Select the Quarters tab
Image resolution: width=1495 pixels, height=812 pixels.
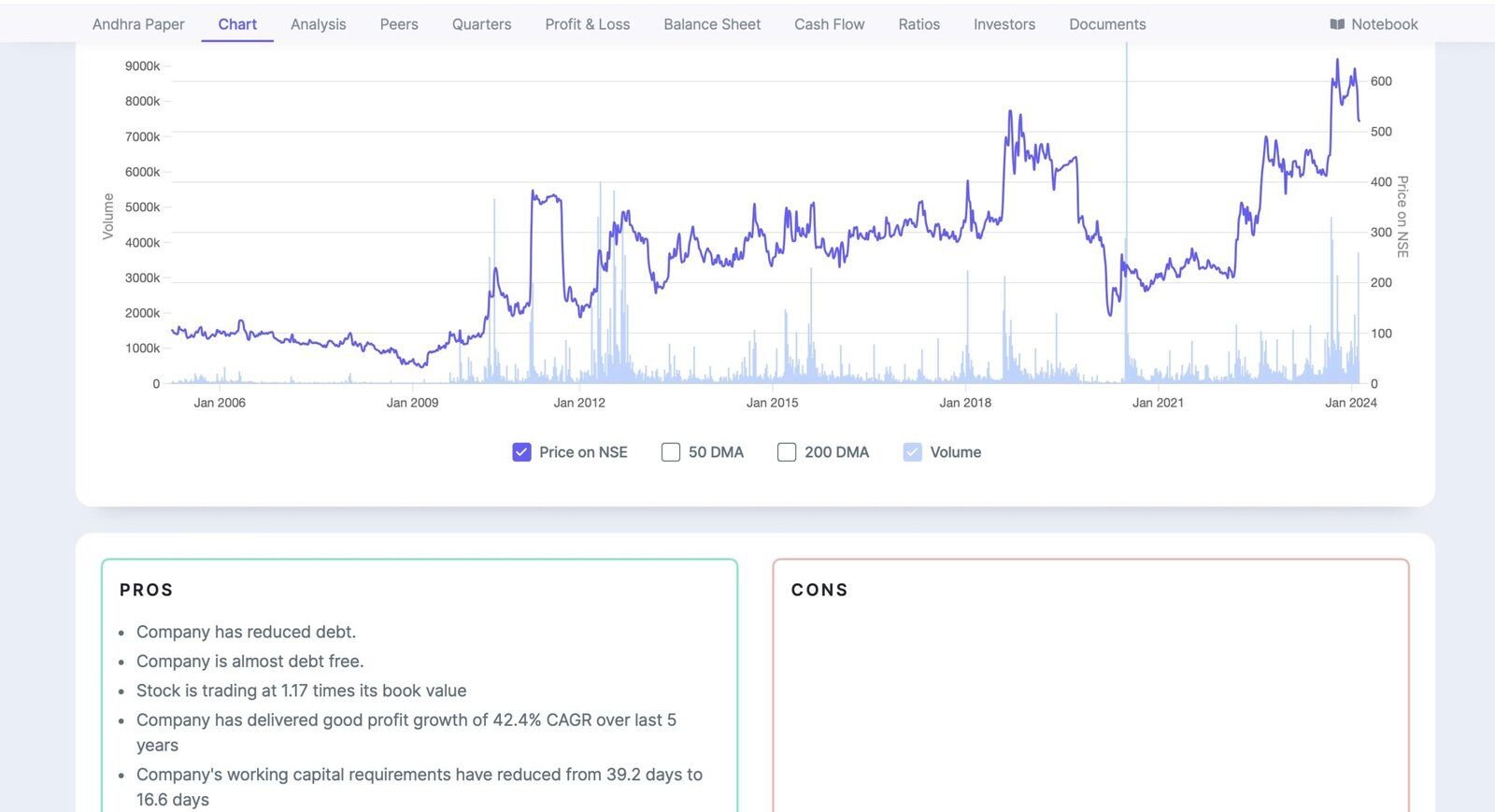pyautogui.click(x=481, y=24)
